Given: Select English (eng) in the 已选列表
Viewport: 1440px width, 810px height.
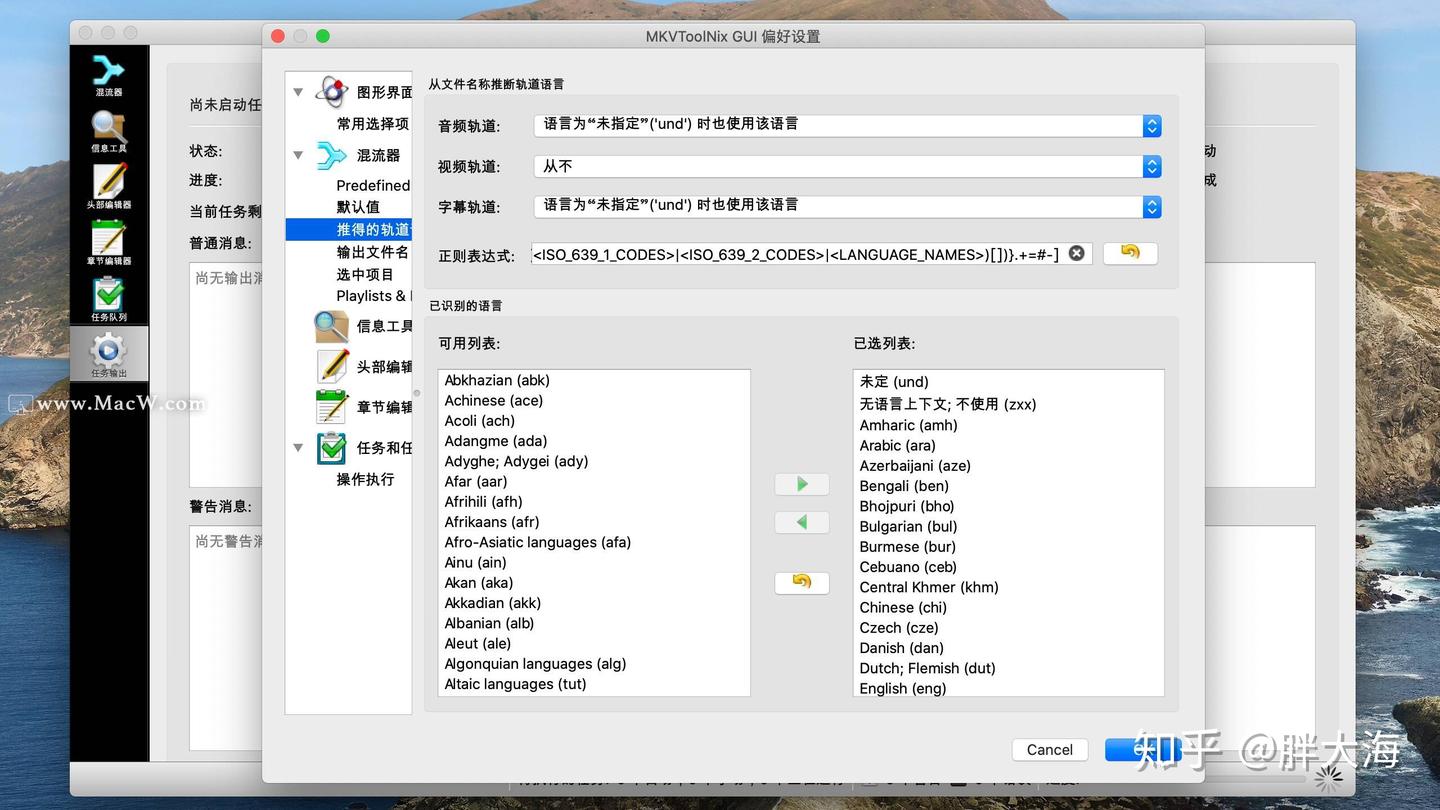Looking at the screenshot, I should (x=903, y=688).
